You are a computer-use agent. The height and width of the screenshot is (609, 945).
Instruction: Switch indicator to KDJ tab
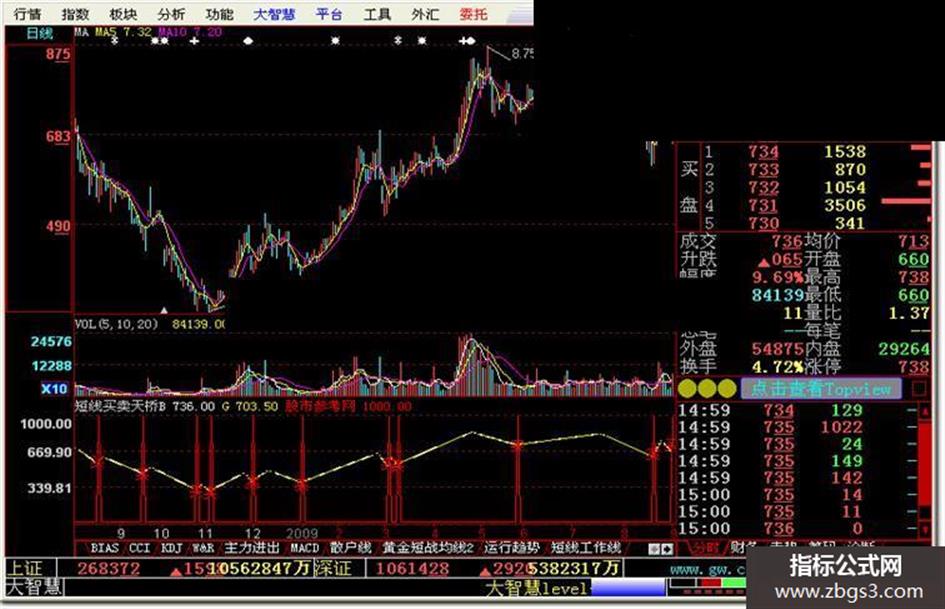[171, 547]
